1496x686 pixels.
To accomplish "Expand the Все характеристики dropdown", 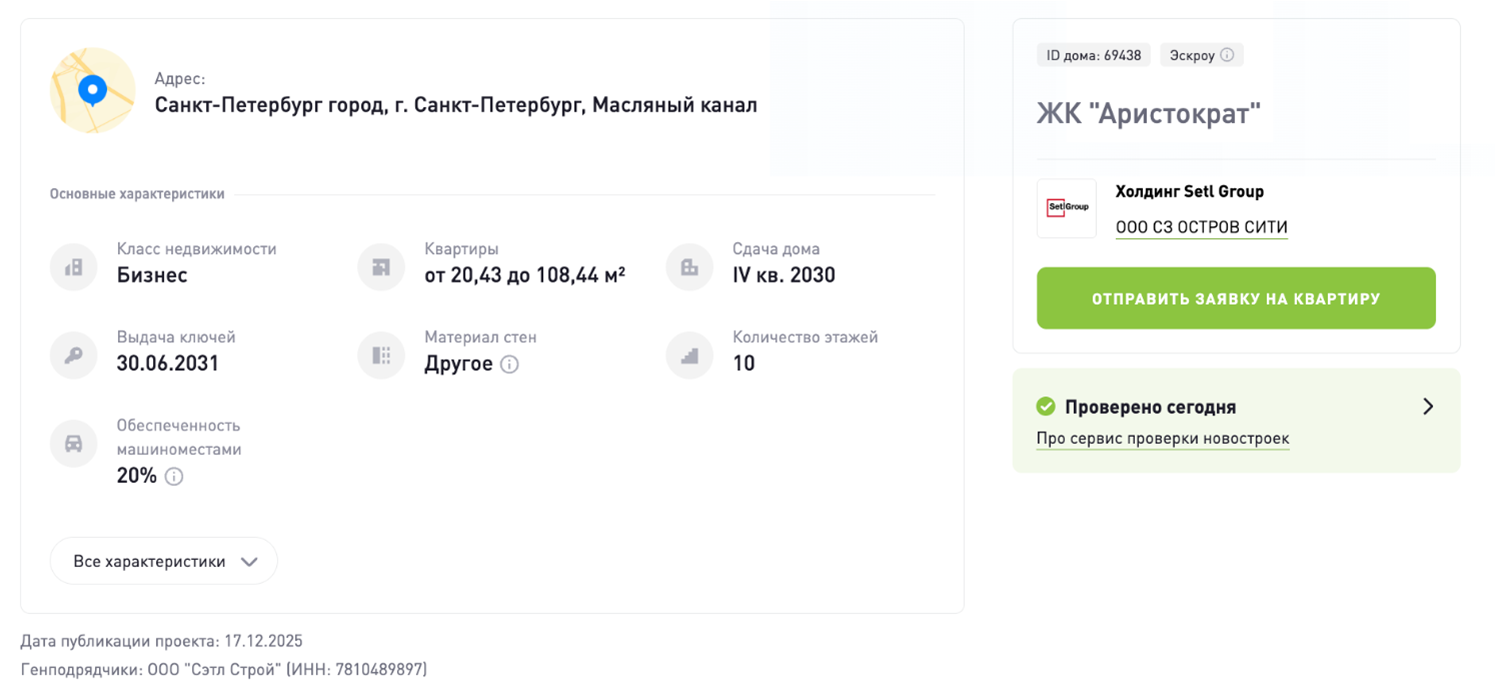I will click(164, 561).
